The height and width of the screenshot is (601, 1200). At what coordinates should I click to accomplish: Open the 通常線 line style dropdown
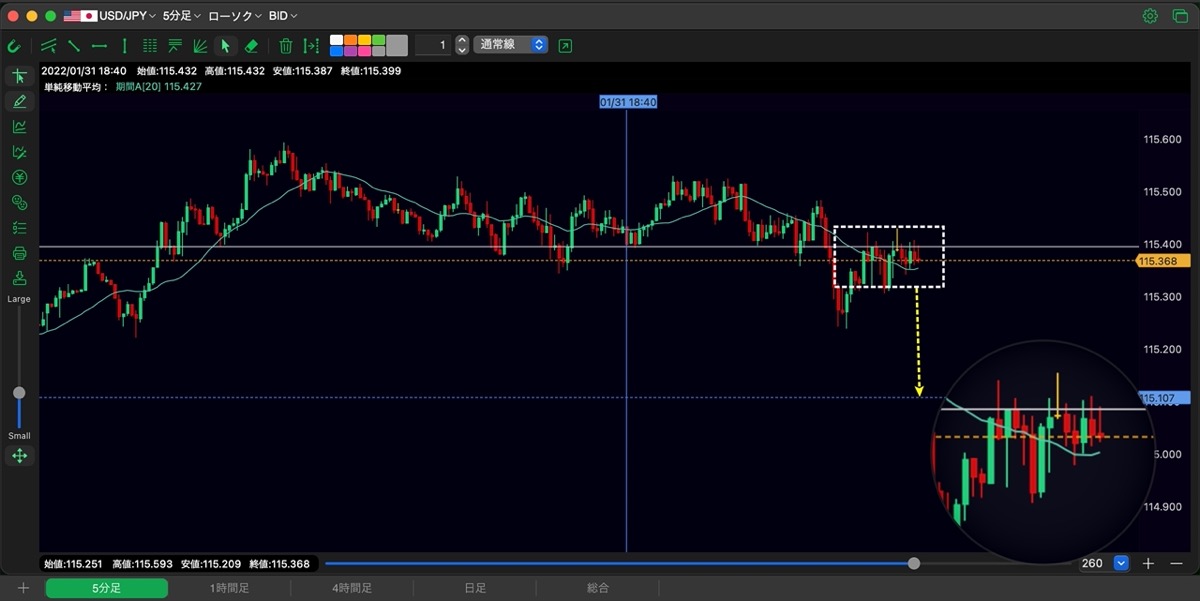(511, 45)
